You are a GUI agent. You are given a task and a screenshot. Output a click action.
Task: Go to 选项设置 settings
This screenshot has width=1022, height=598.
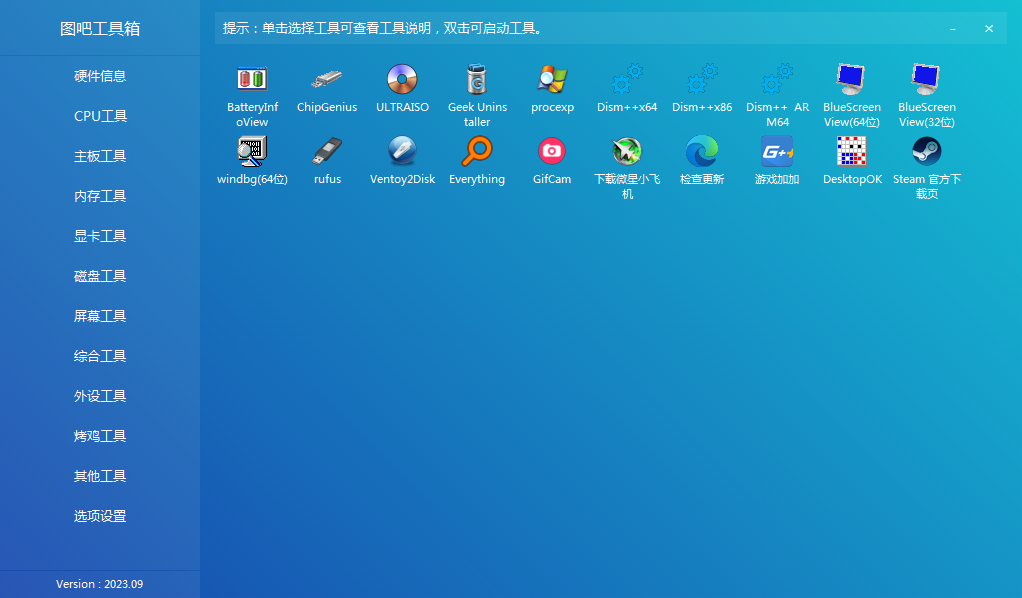100,515
